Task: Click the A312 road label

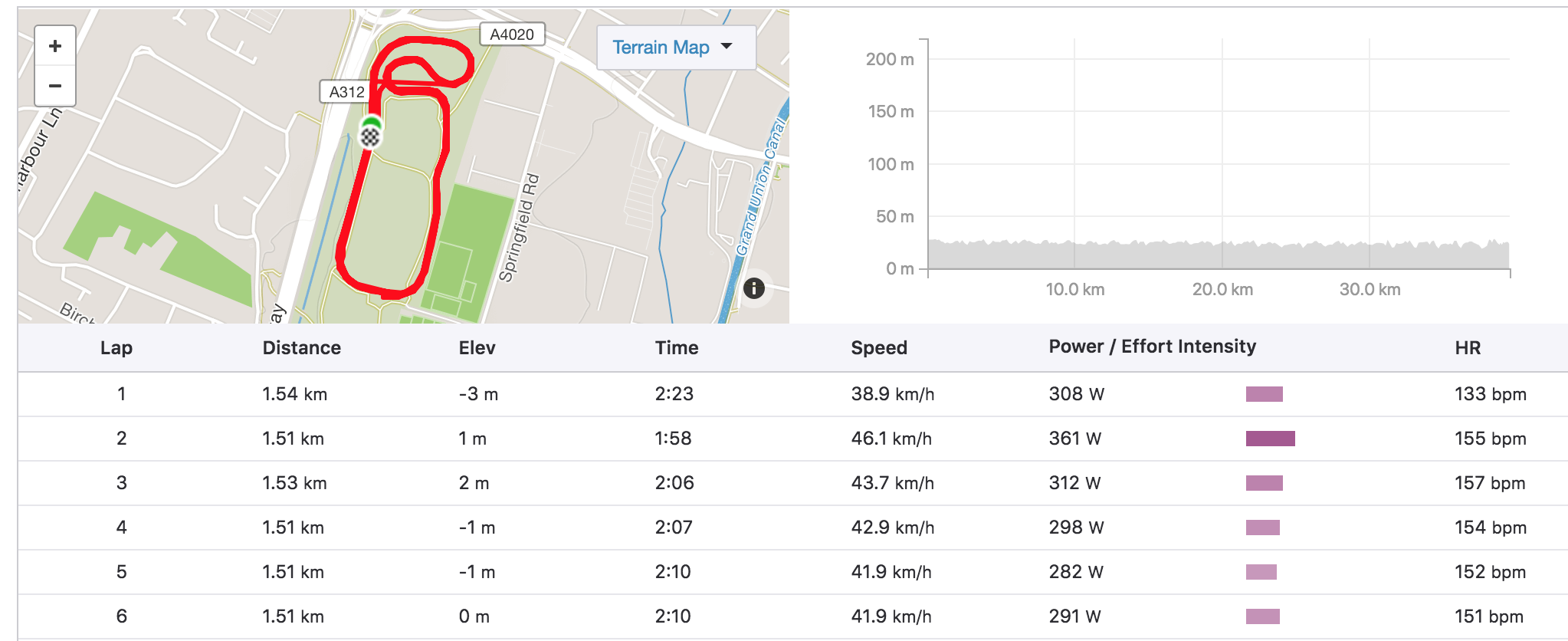Action: (346, 92)
